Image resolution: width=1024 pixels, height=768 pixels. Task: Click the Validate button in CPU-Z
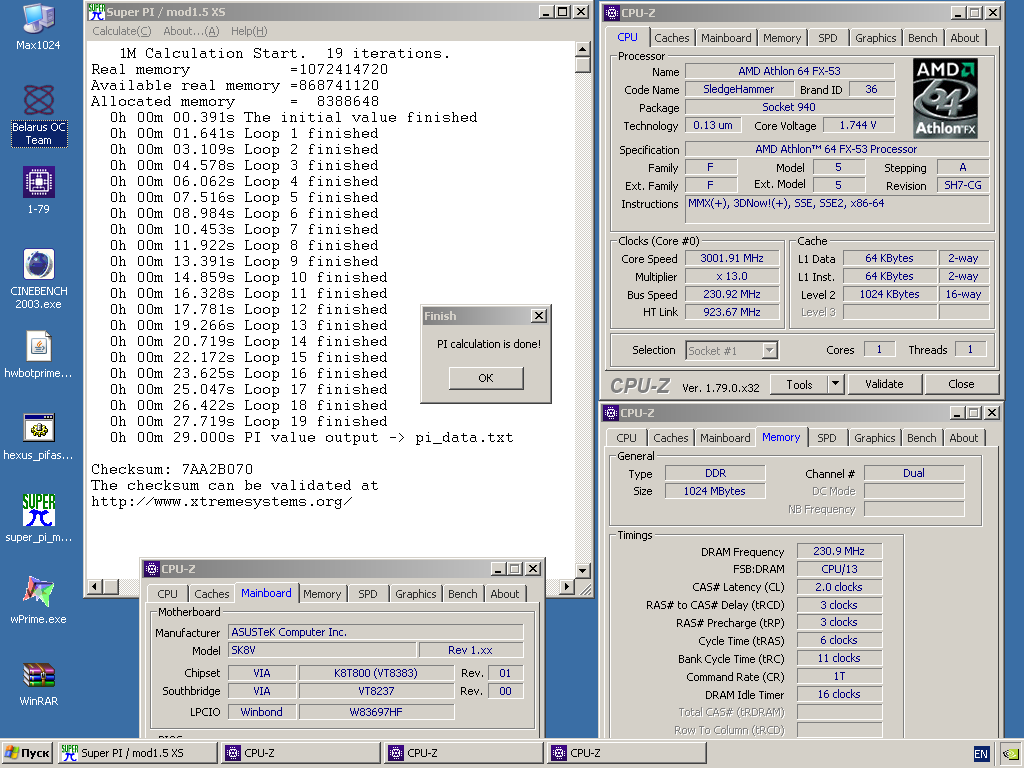pyautogui.click(x=884, y=385)
